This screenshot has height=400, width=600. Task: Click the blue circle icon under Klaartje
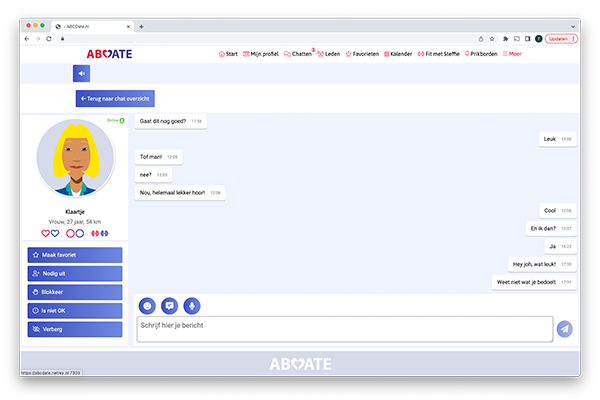click(x=80, y=233)
